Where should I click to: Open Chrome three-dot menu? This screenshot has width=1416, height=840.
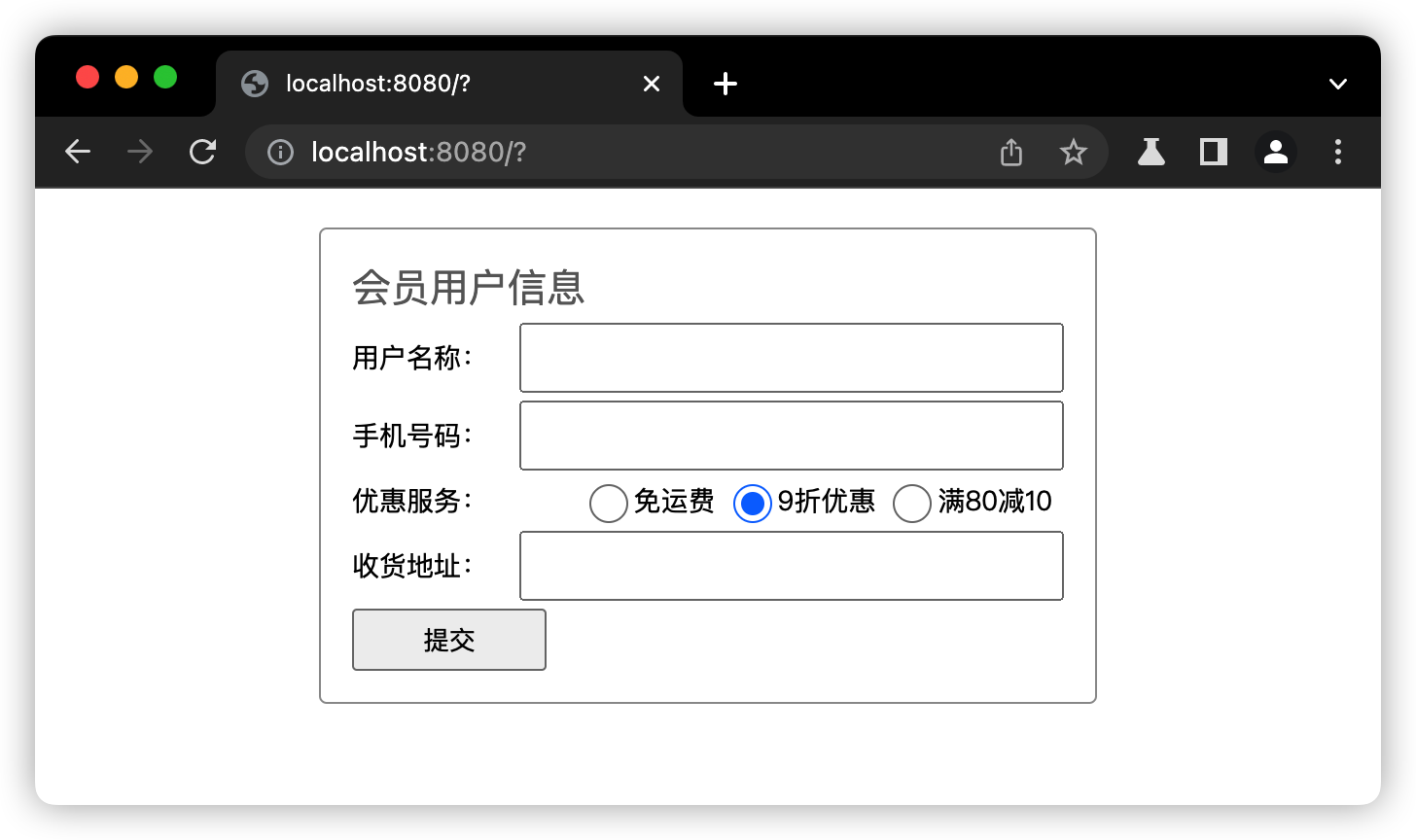point(1338,152)
